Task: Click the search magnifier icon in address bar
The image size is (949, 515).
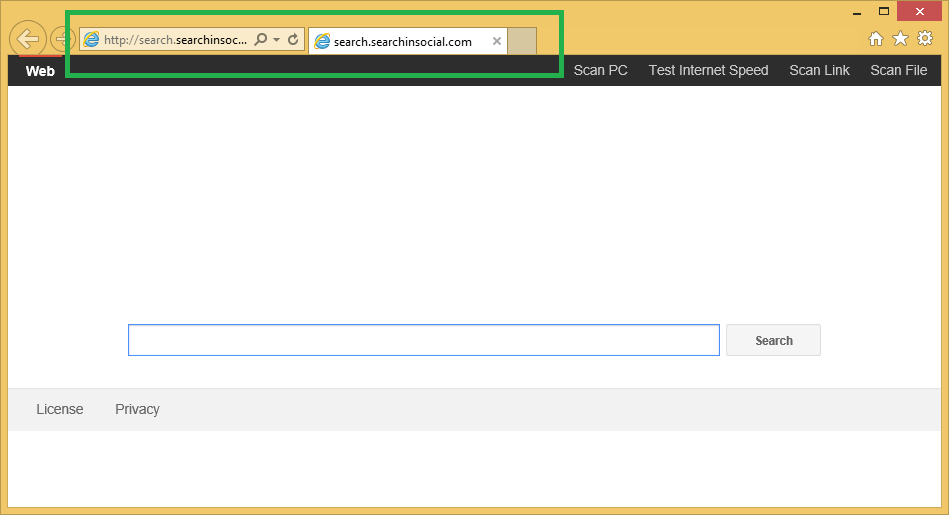Action: coord(261,40)
